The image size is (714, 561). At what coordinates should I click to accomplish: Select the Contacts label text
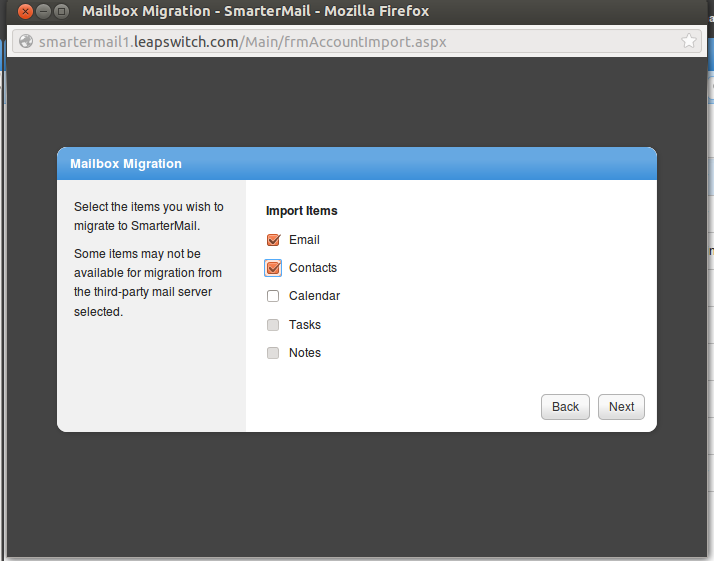[313, 268]
